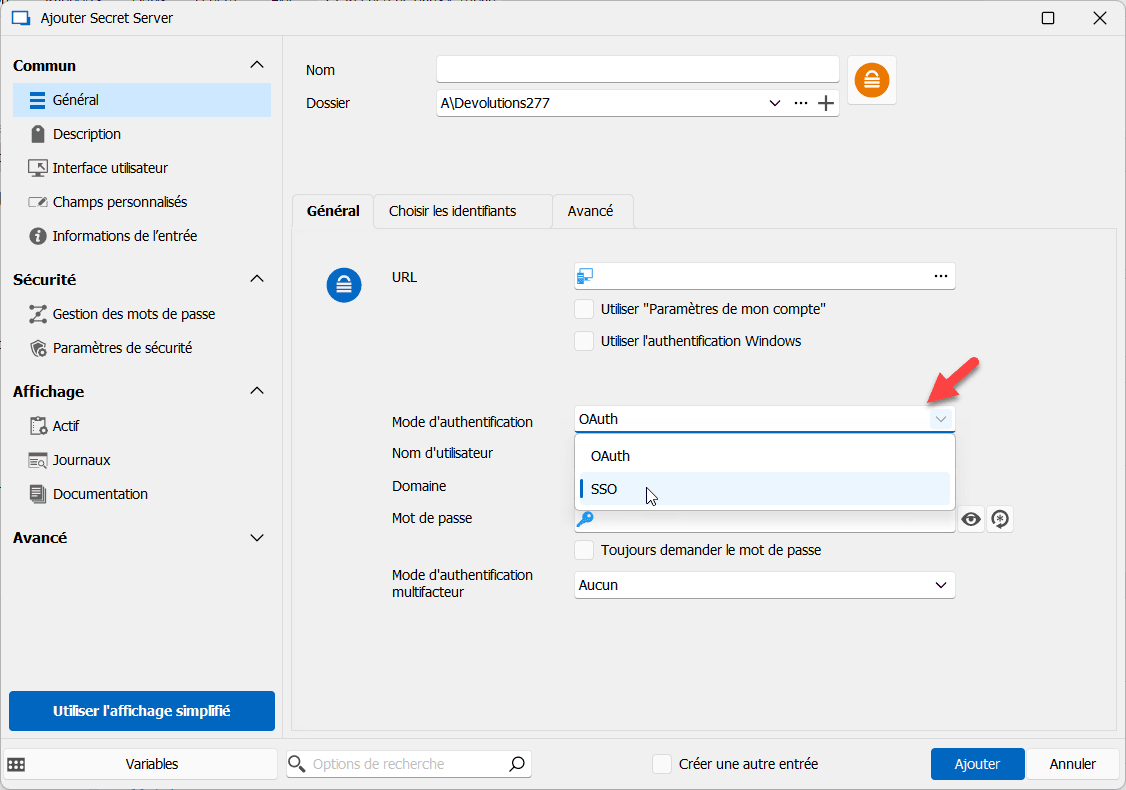Select SSO from the authentication list
Viewport: 1126px width, 790px height.
(604, 489)
